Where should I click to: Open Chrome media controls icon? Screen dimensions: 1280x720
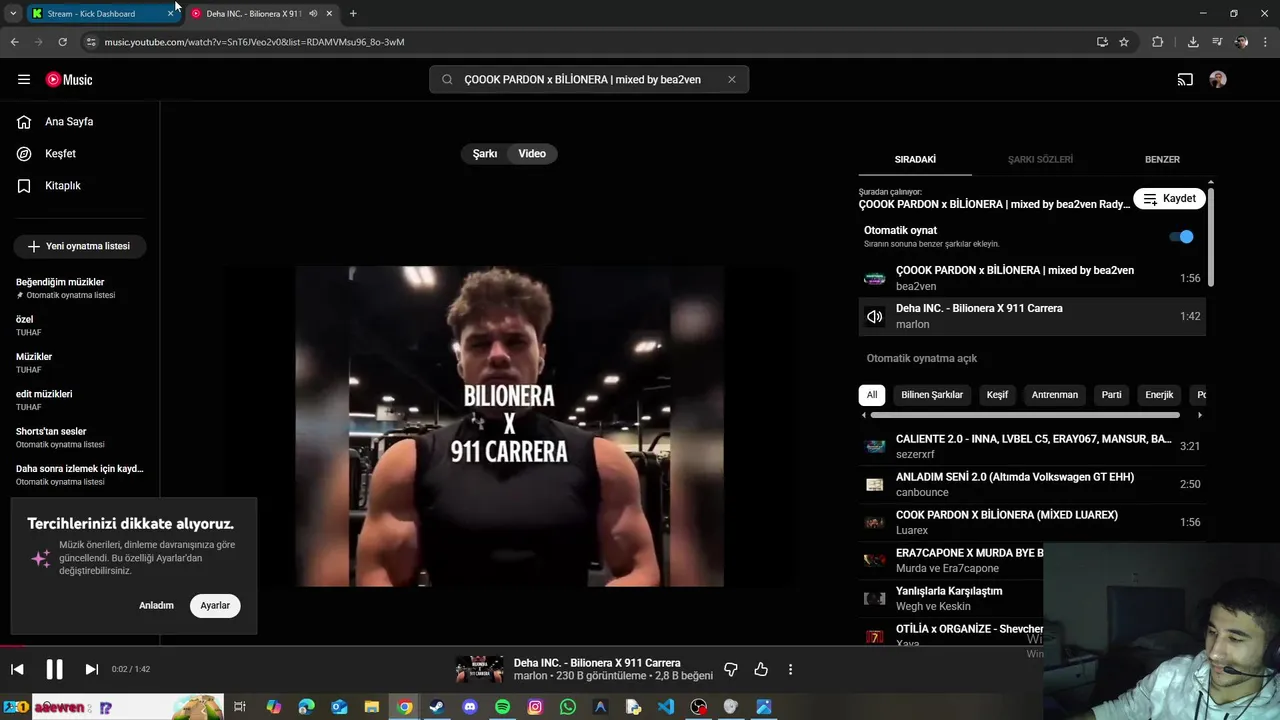click(x=1217, y=42)
